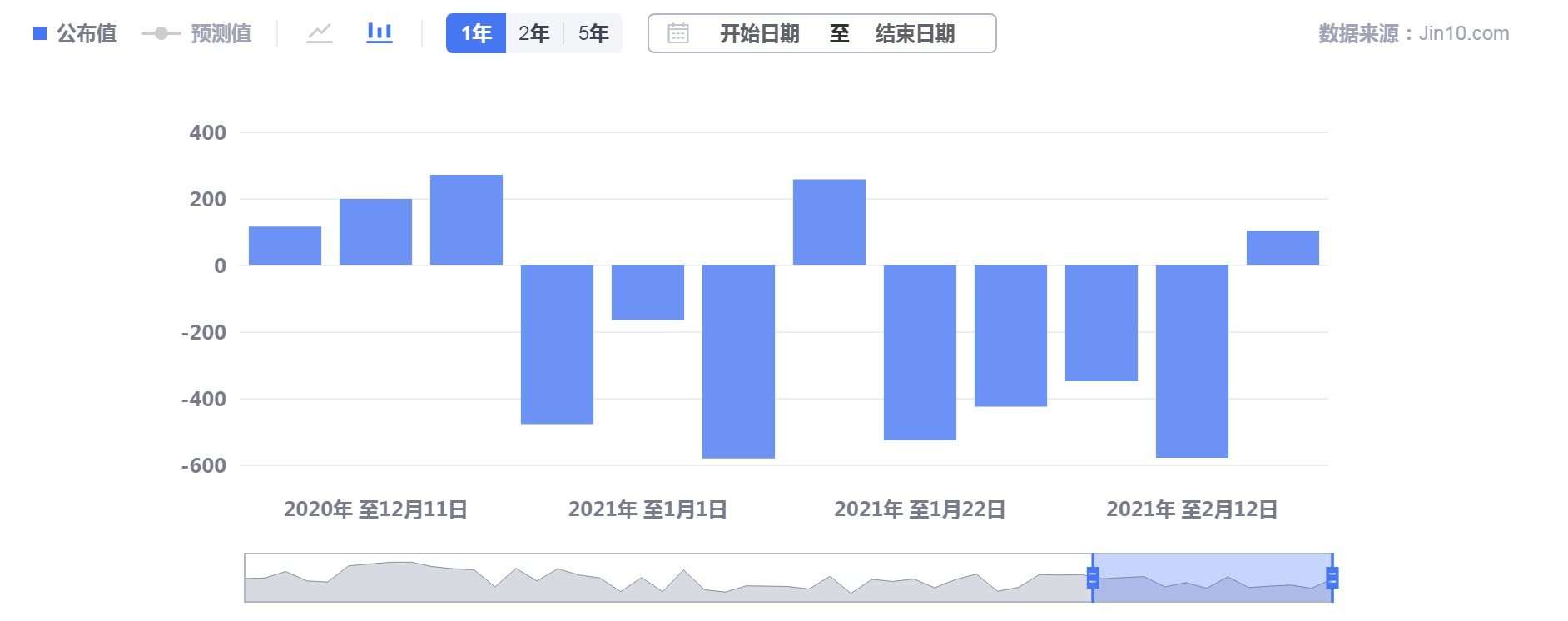Click x-axis label 2021年 至1月22日
1568x621 pixels.
point(920,509)
